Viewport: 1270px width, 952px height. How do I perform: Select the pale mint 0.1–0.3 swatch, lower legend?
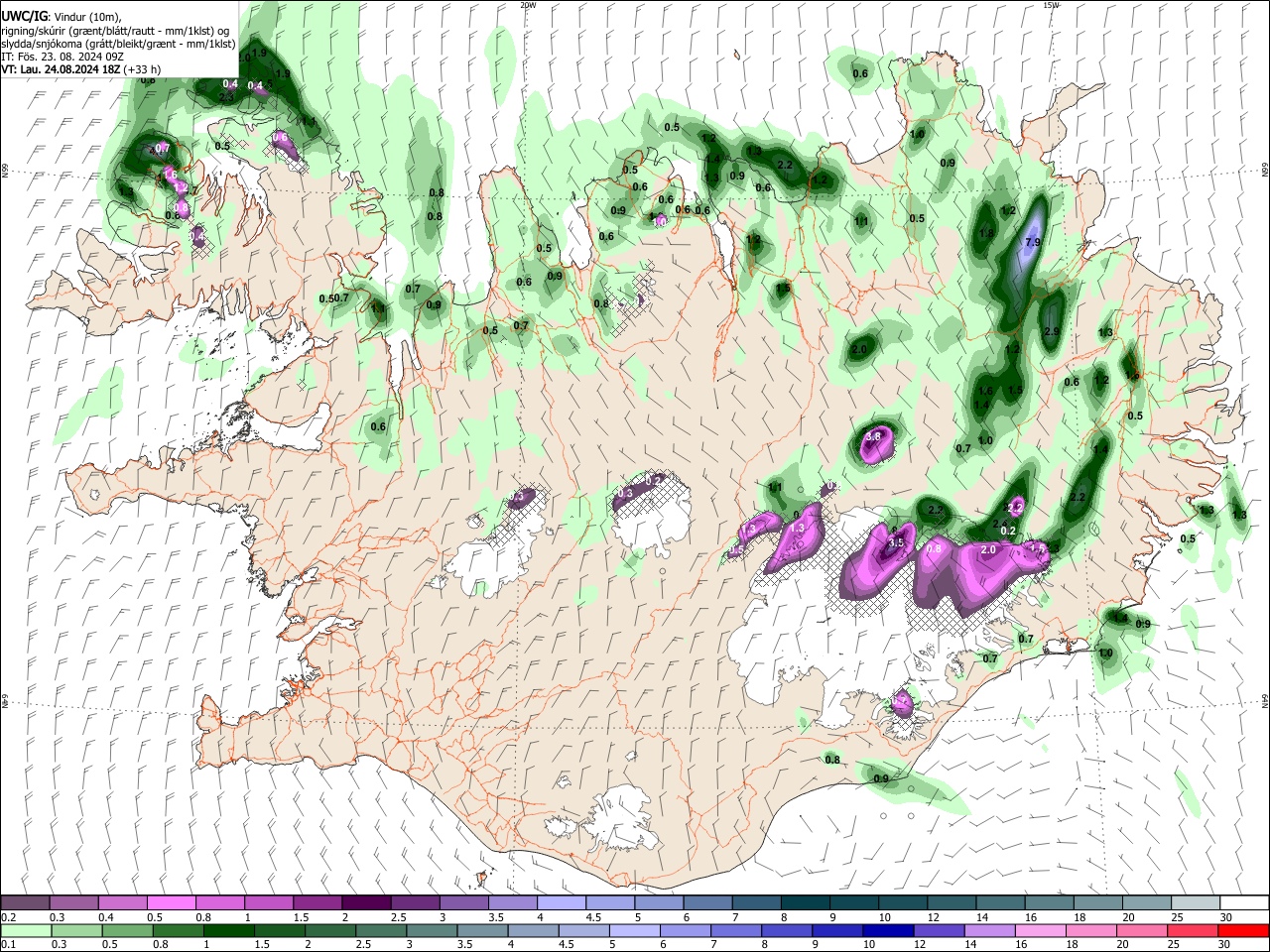point(25,930)
